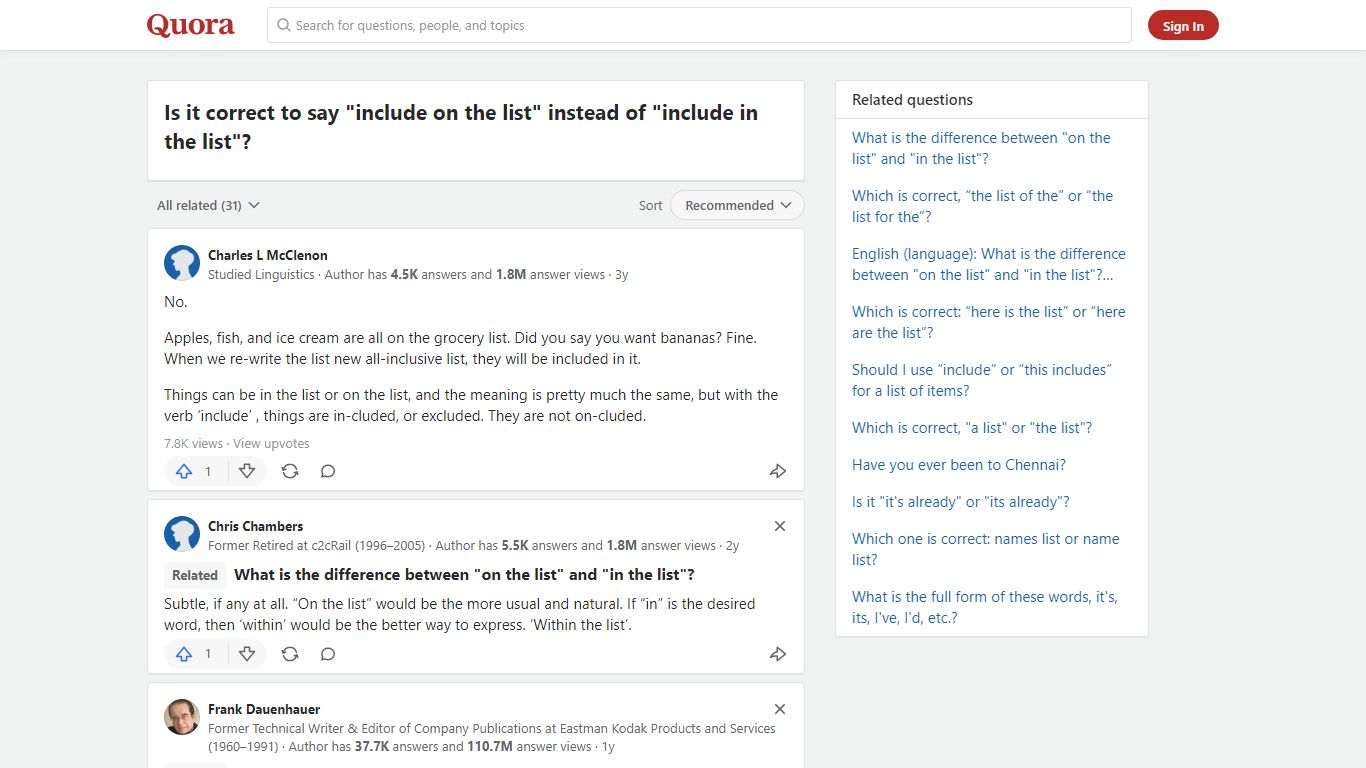
Task: Open "it's already or its already" question
Action: (961, 502)
